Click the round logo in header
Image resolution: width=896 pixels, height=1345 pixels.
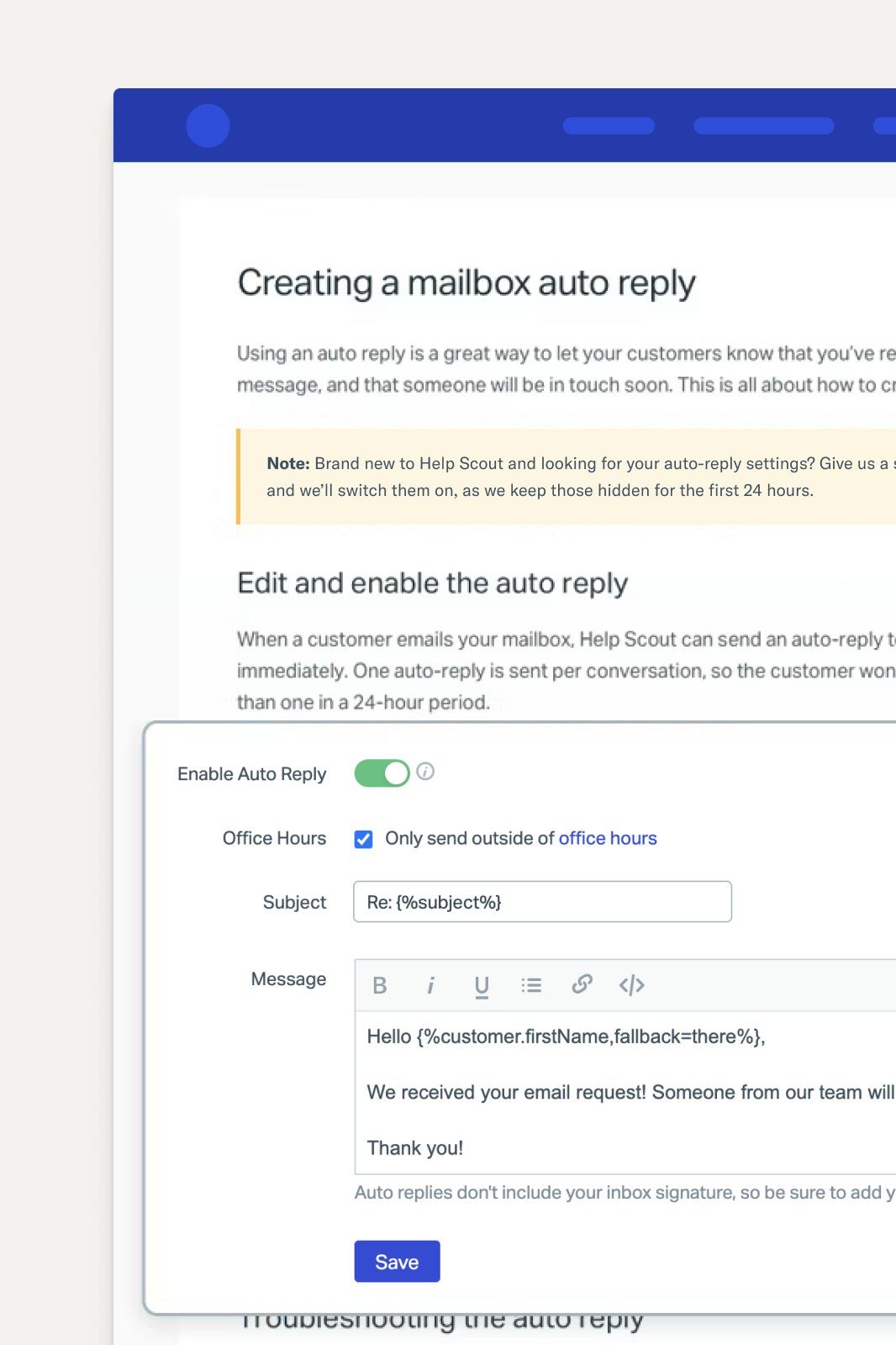208,126
